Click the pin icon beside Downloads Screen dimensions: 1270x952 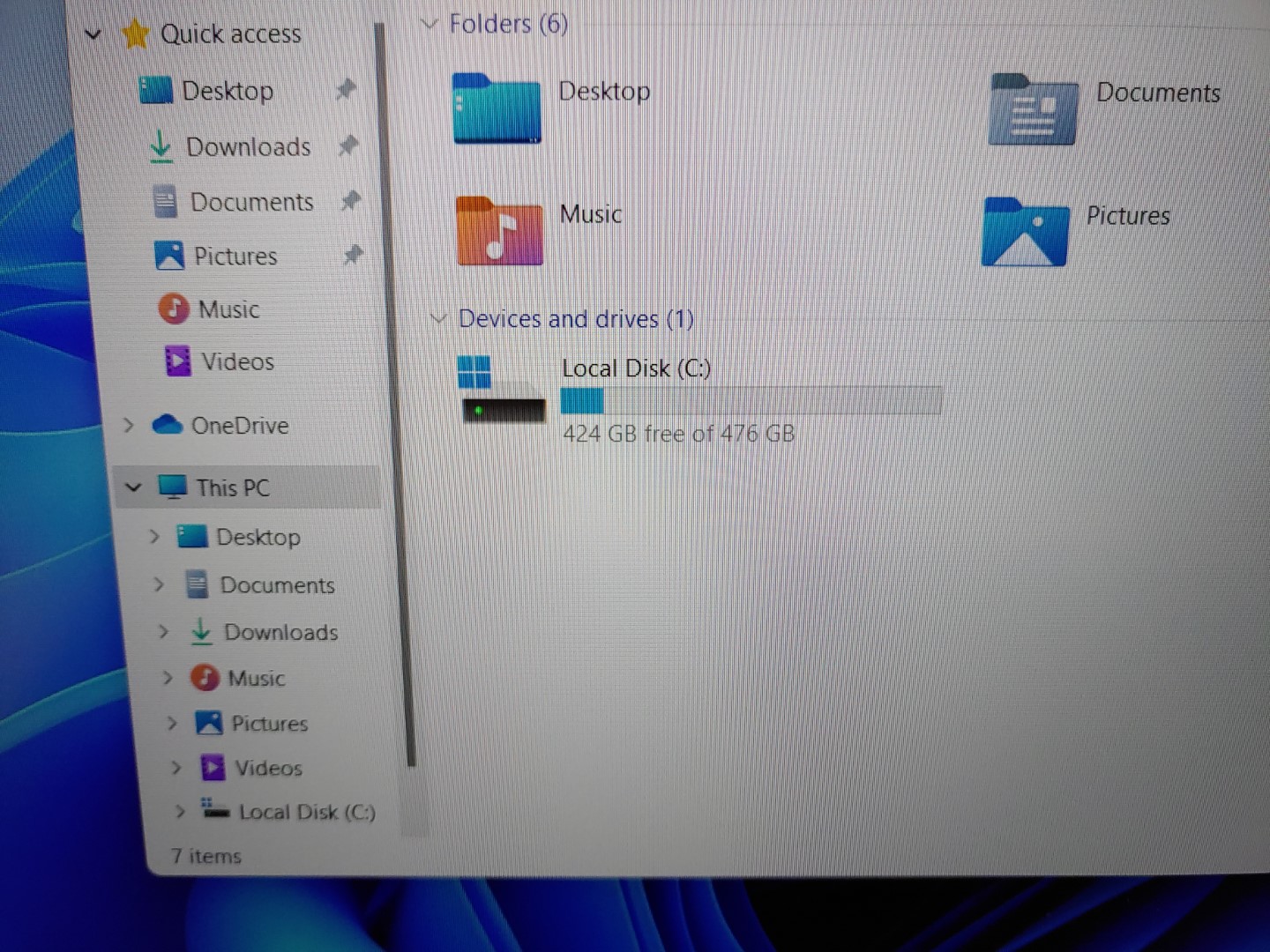pyautogui.click(x=348, y=145)
